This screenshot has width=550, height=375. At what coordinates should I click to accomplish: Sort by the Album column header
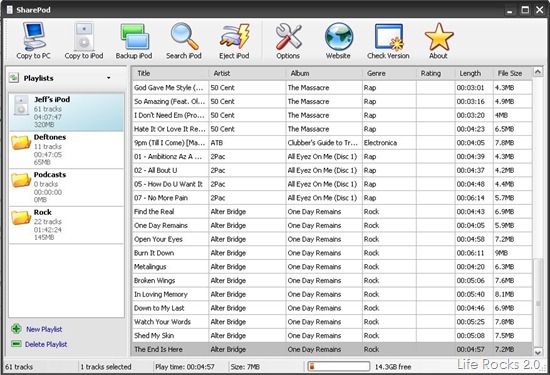pos(323,73)
